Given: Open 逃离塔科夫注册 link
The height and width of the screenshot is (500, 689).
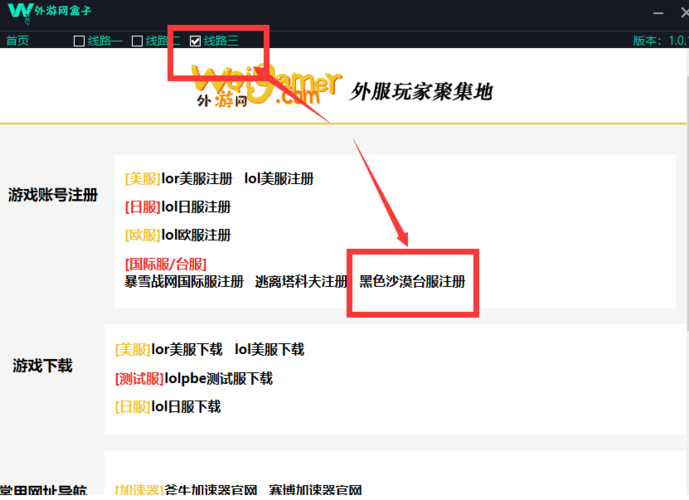Looking at the screenshot, I should point(301,282).
